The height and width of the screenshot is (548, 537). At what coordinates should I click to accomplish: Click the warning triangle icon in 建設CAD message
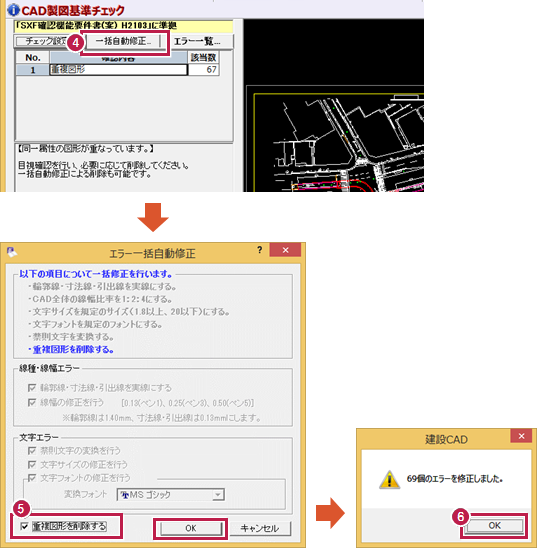point(390,480)
